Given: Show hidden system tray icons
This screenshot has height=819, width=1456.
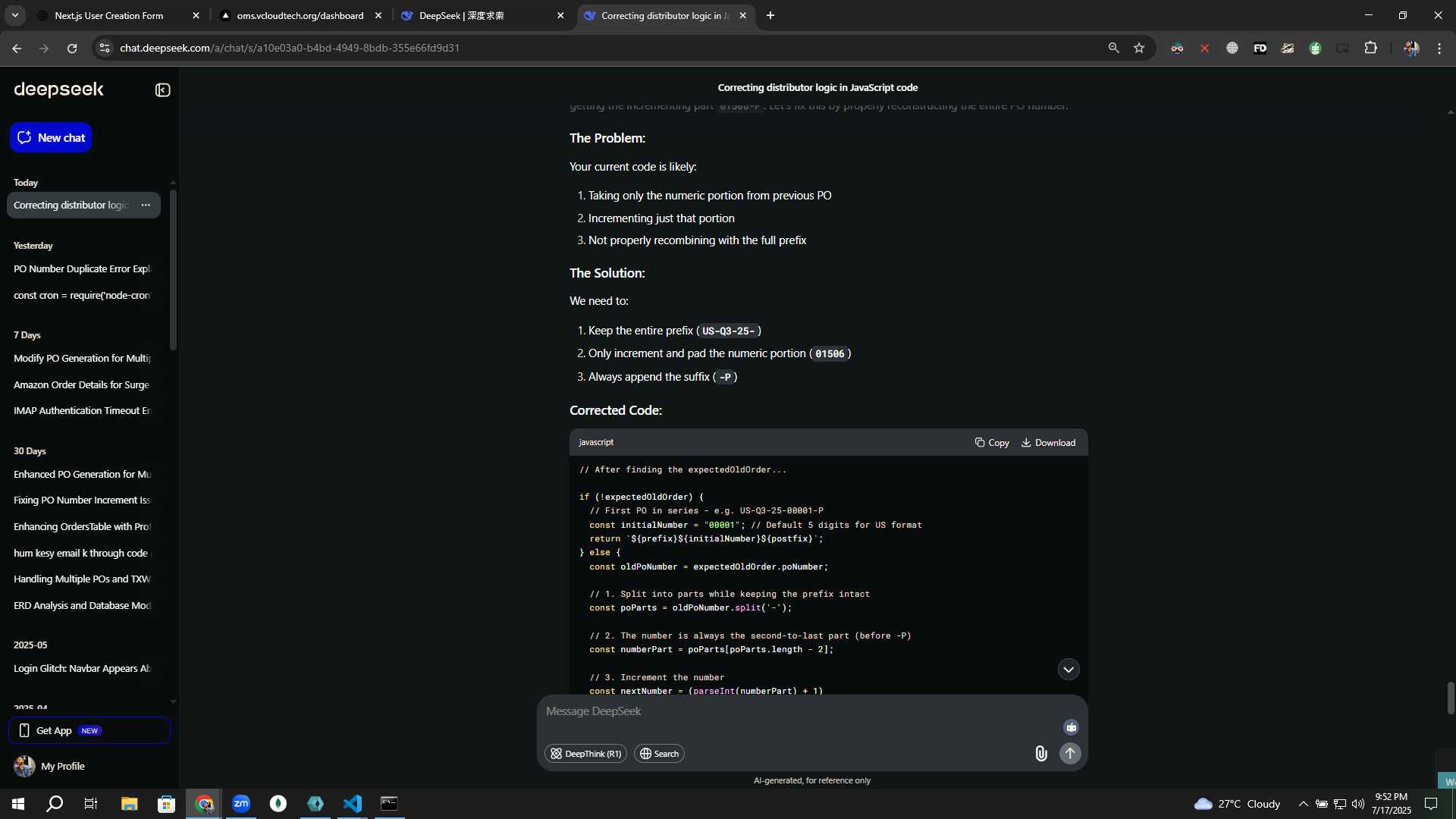Looking at the screenshot, I should [x=1303, y=804].
